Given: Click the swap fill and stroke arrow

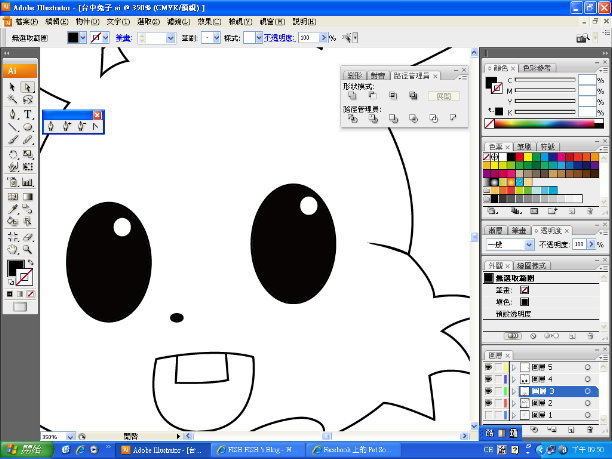Looking at the screenshot, I should pyautogui.click(x=30, y=263).
